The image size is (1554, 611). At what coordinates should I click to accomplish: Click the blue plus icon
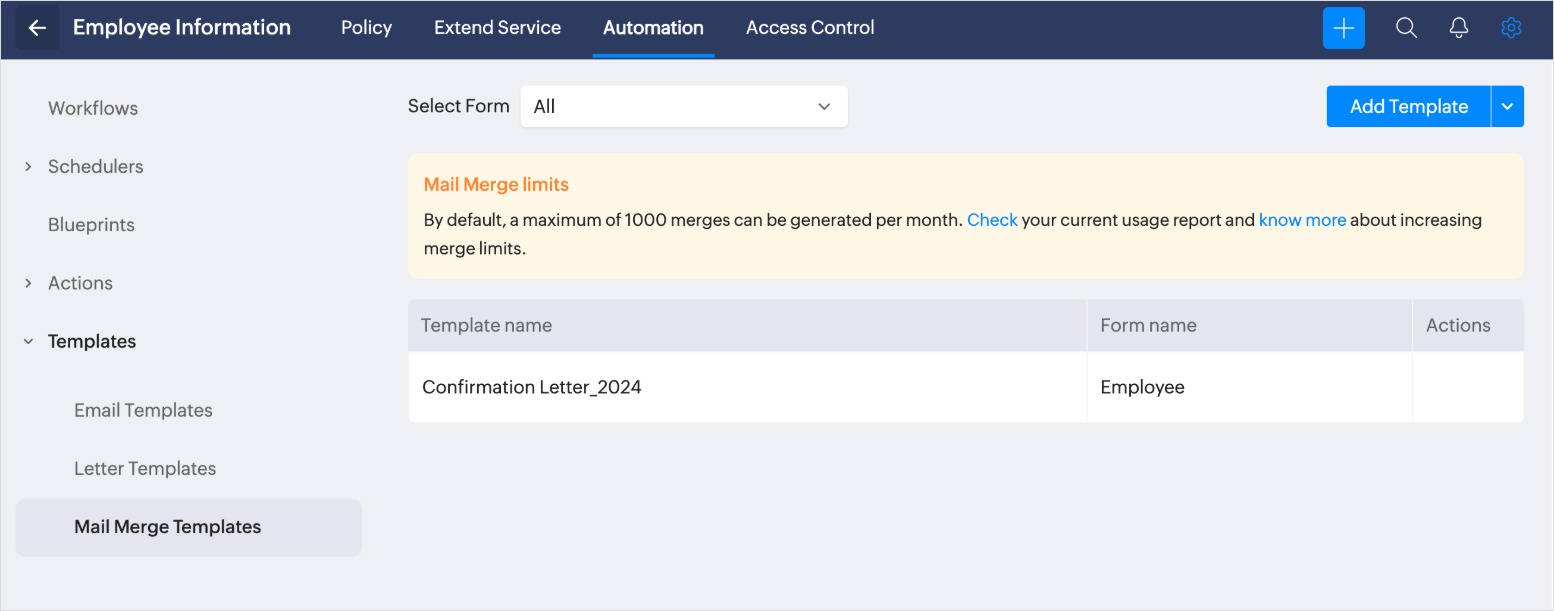click(x=1343, y=28)
